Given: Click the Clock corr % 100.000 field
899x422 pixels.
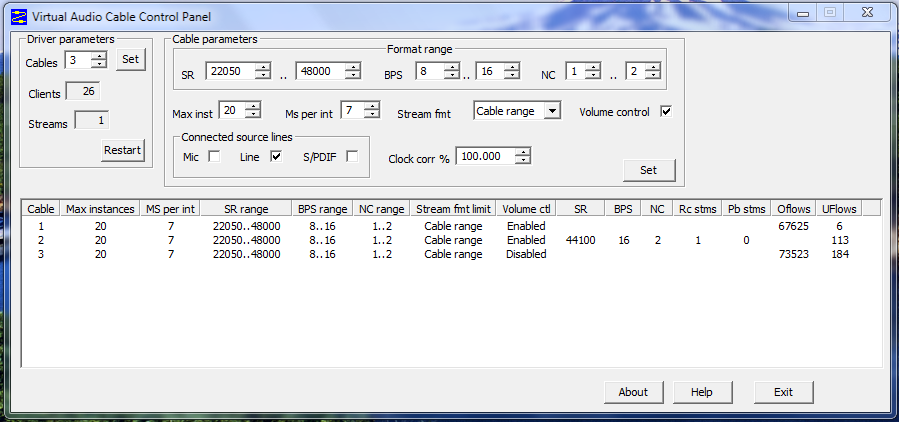Looking at the screenshot, I should [486, 156].
